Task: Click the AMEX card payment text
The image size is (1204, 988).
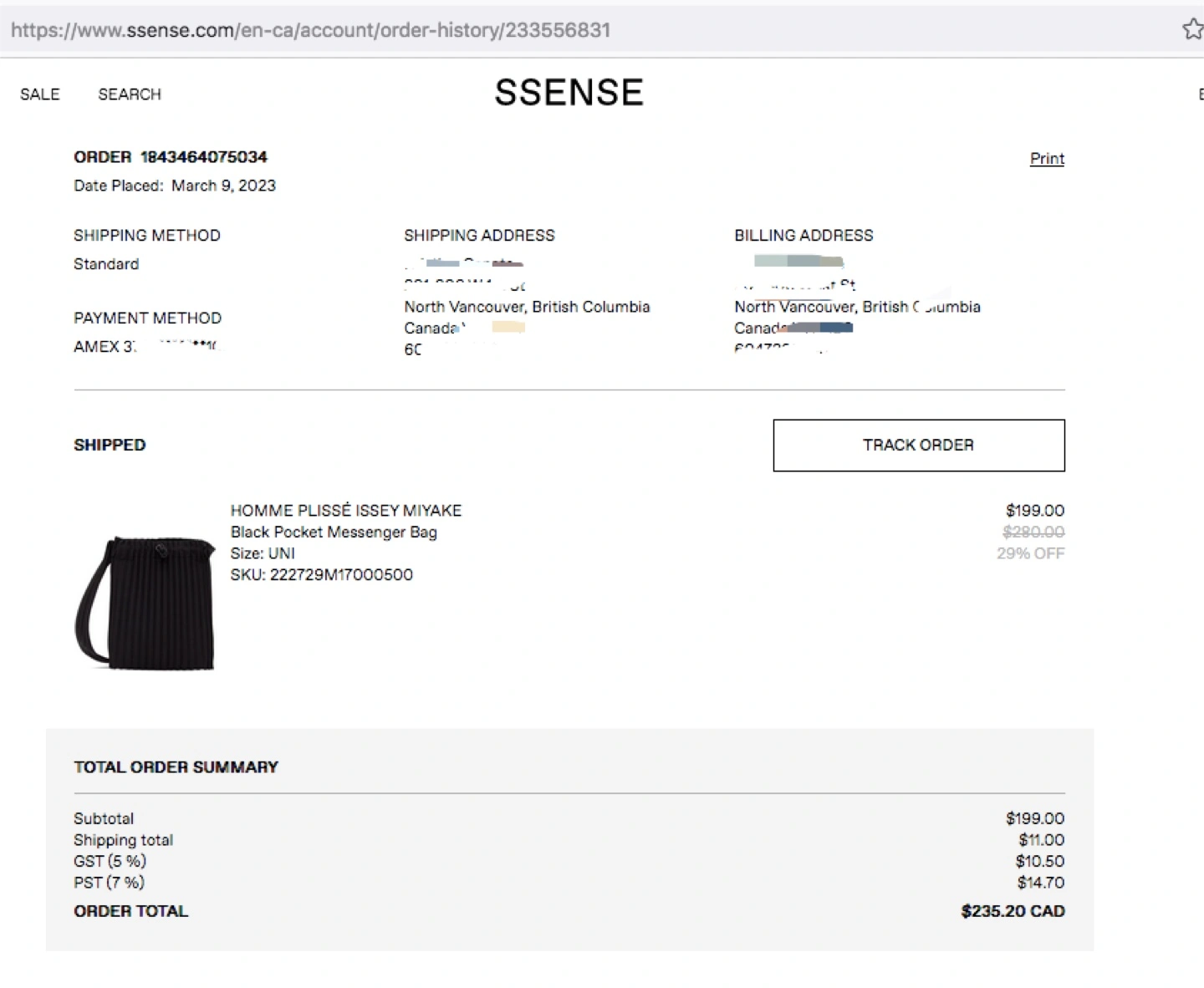Action: tap(145, 347)
